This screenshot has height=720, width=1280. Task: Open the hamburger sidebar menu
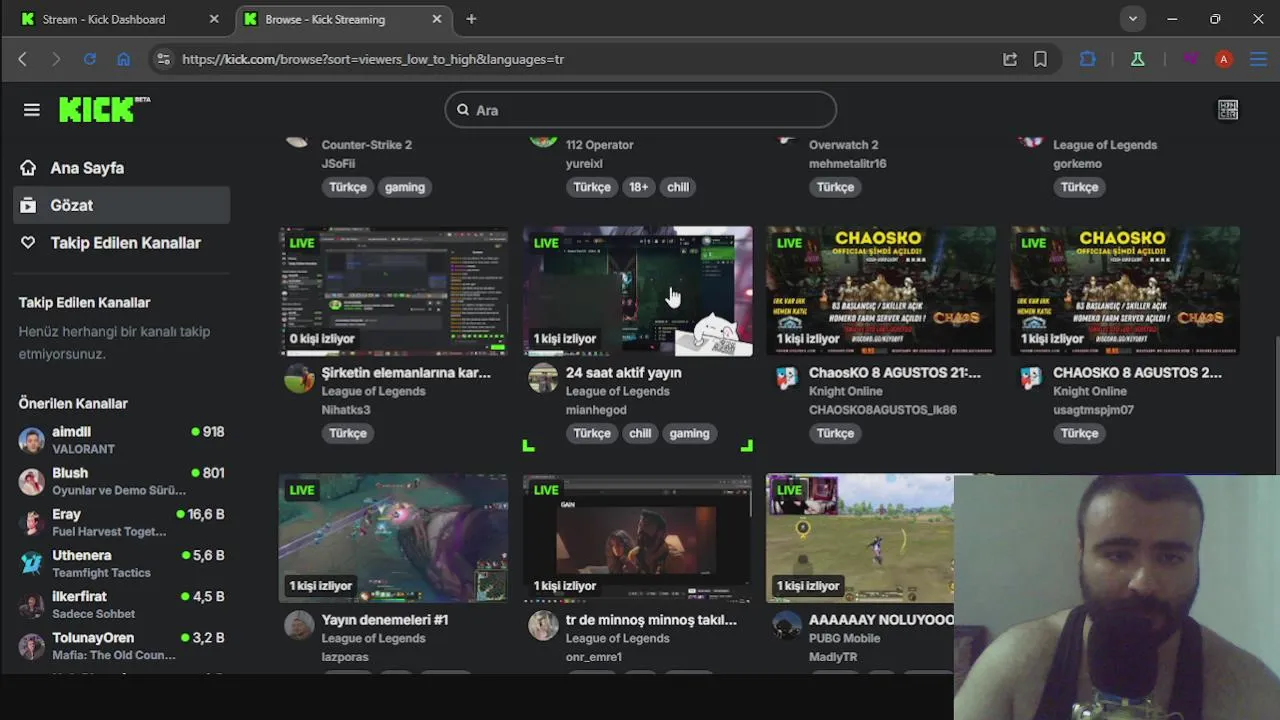click(x=32, y=110)
